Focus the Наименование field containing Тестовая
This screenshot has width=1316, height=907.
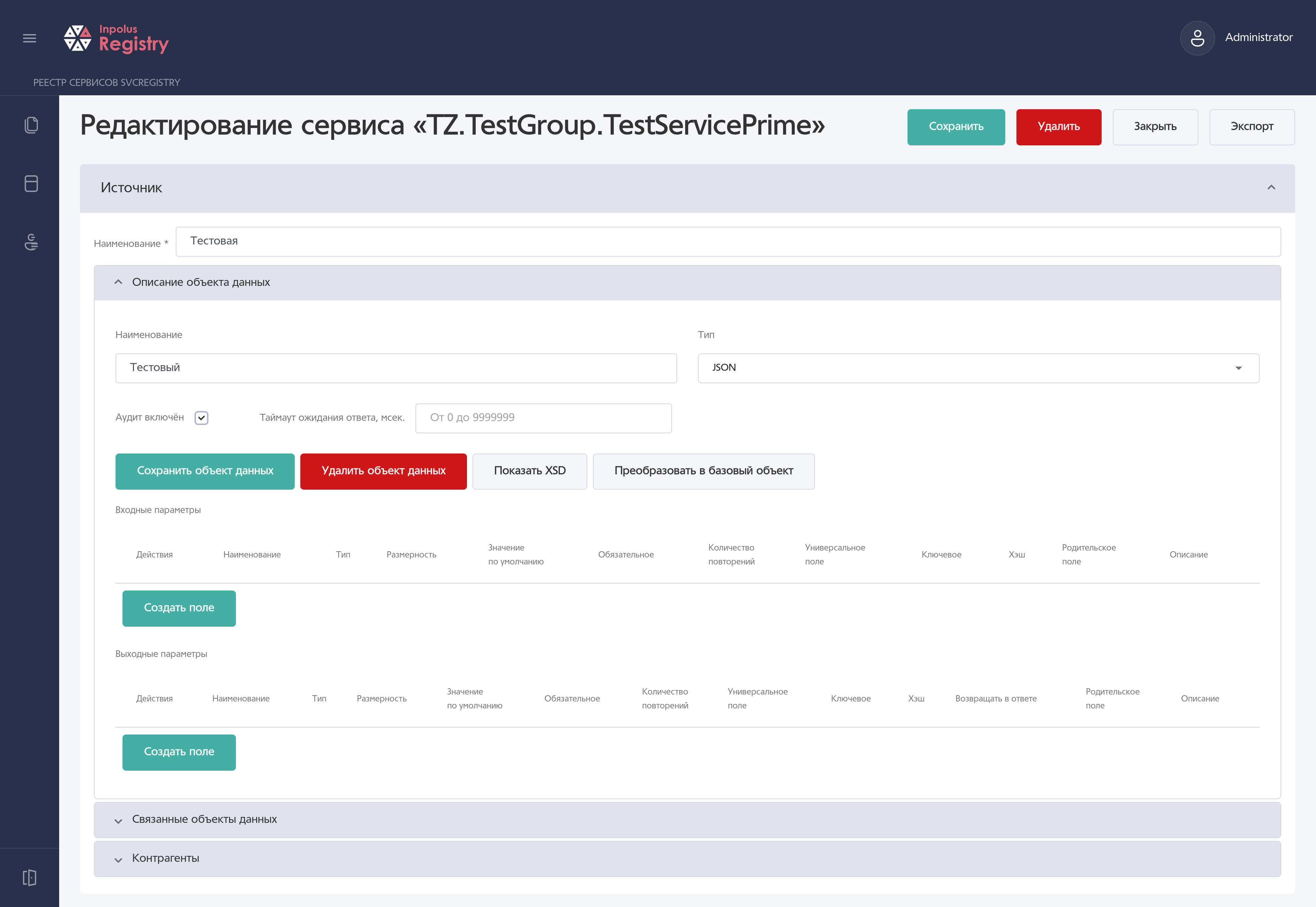pos(728,241)
